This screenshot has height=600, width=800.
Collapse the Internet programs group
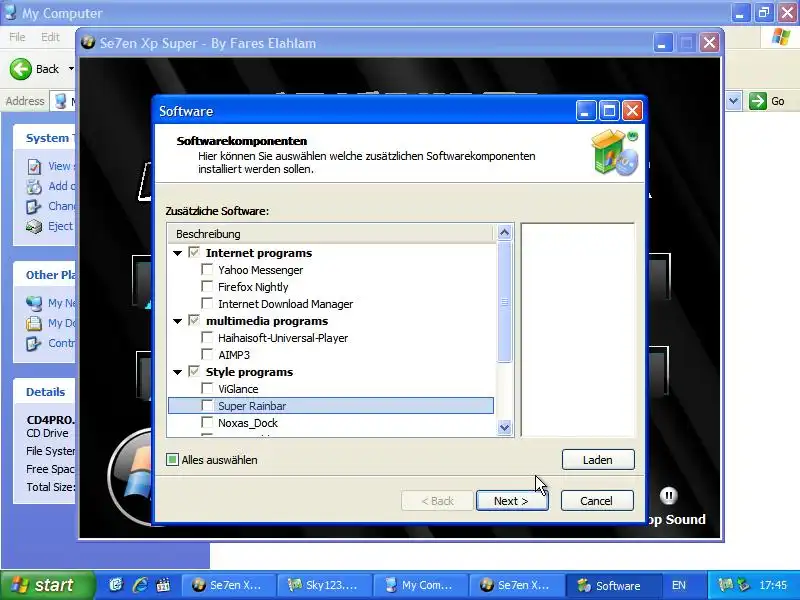click(x=178, y=253)
